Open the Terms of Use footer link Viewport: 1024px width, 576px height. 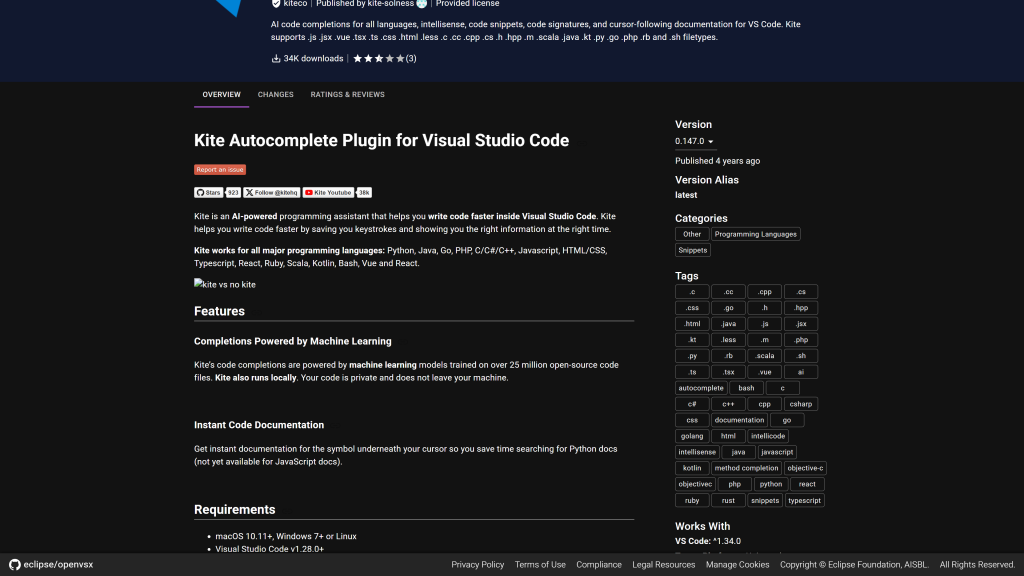point(540,565)
